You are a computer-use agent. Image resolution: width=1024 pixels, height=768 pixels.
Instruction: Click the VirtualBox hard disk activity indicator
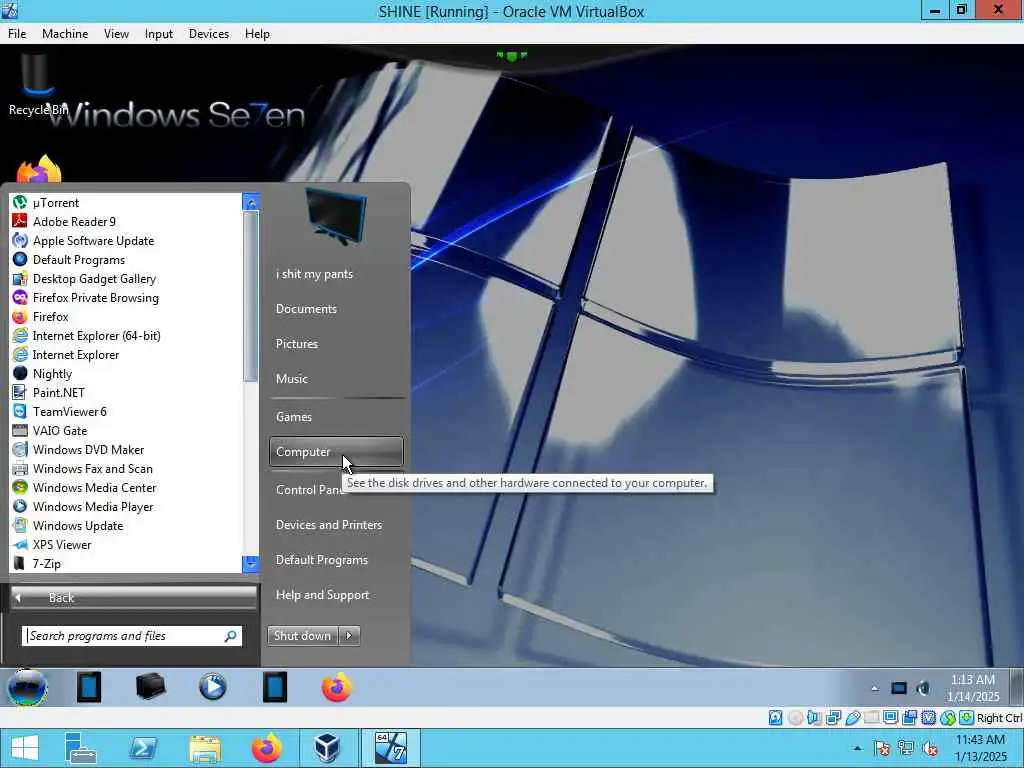pos(775,718)
